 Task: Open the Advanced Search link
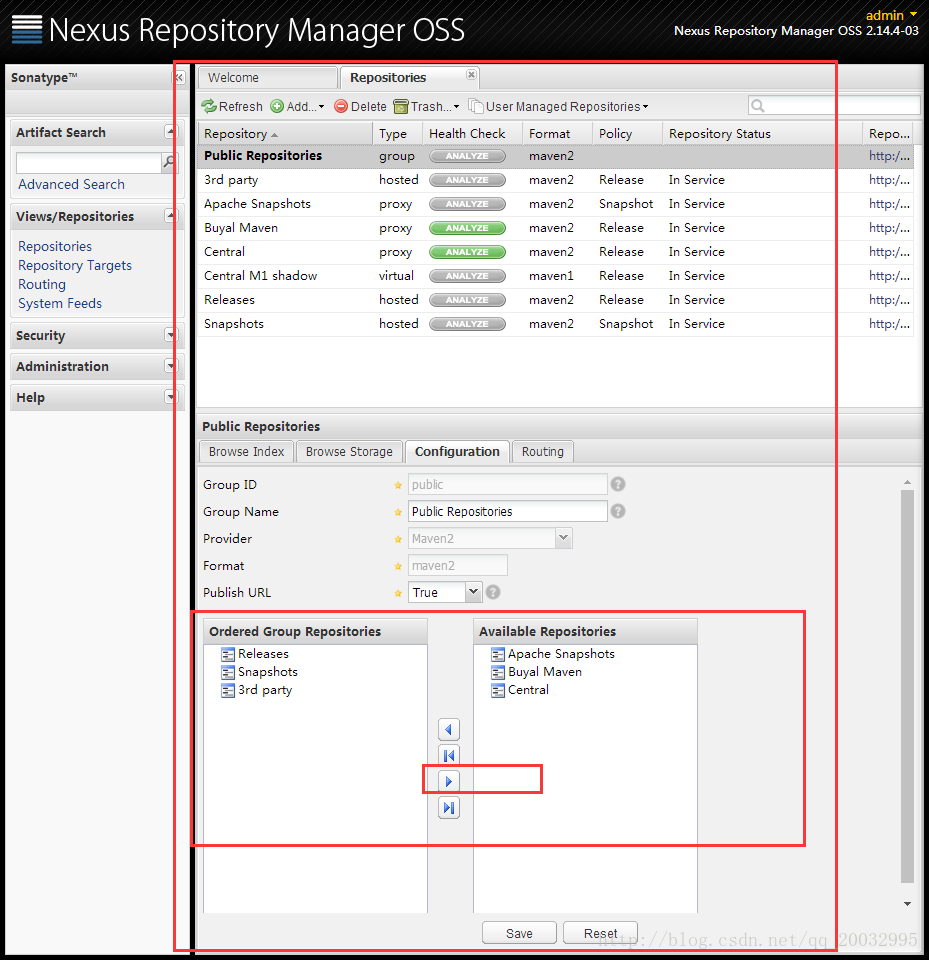(71, 184)
